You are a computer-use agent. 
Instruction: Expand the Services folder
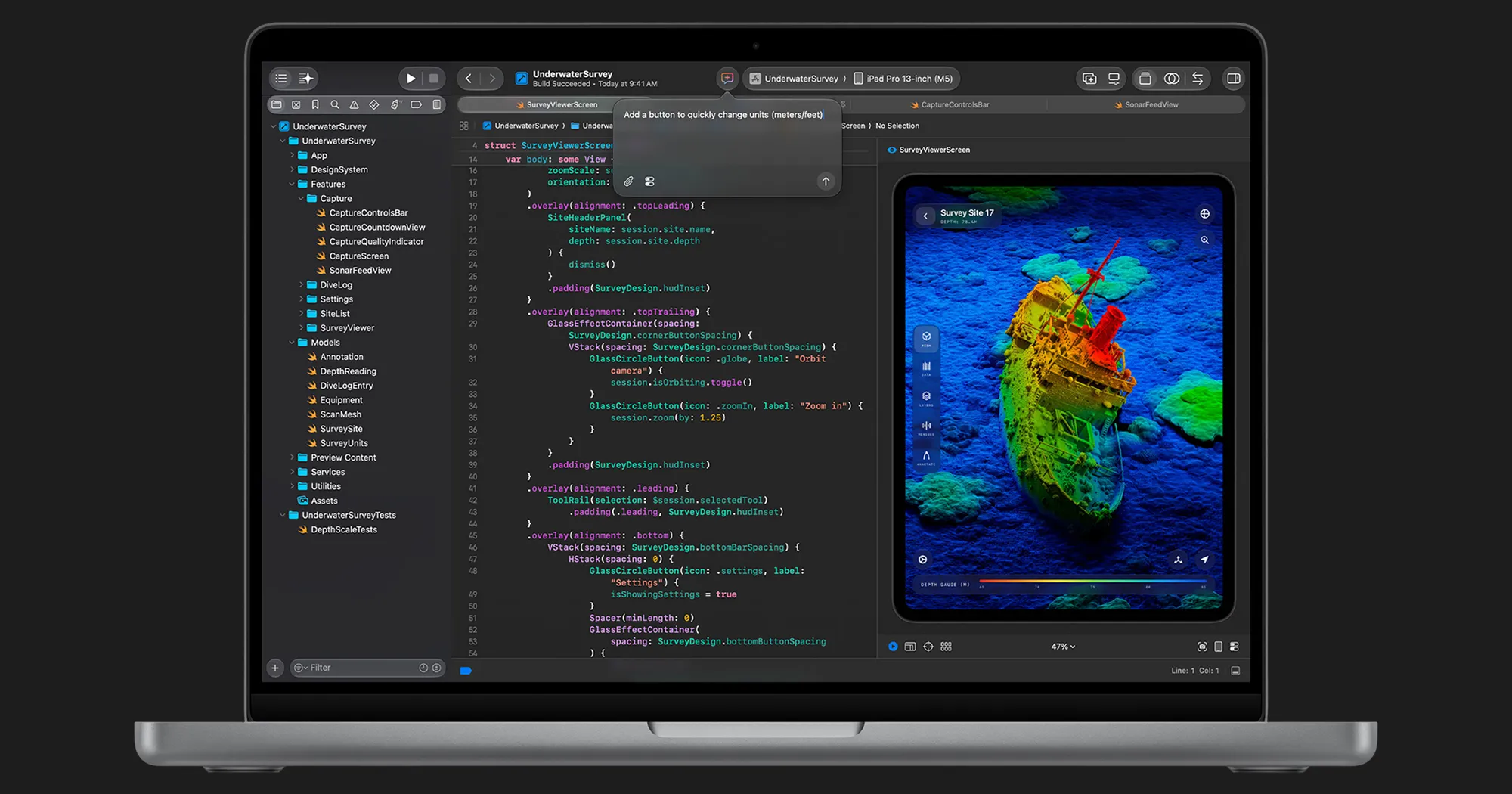[x=292, y=472]
